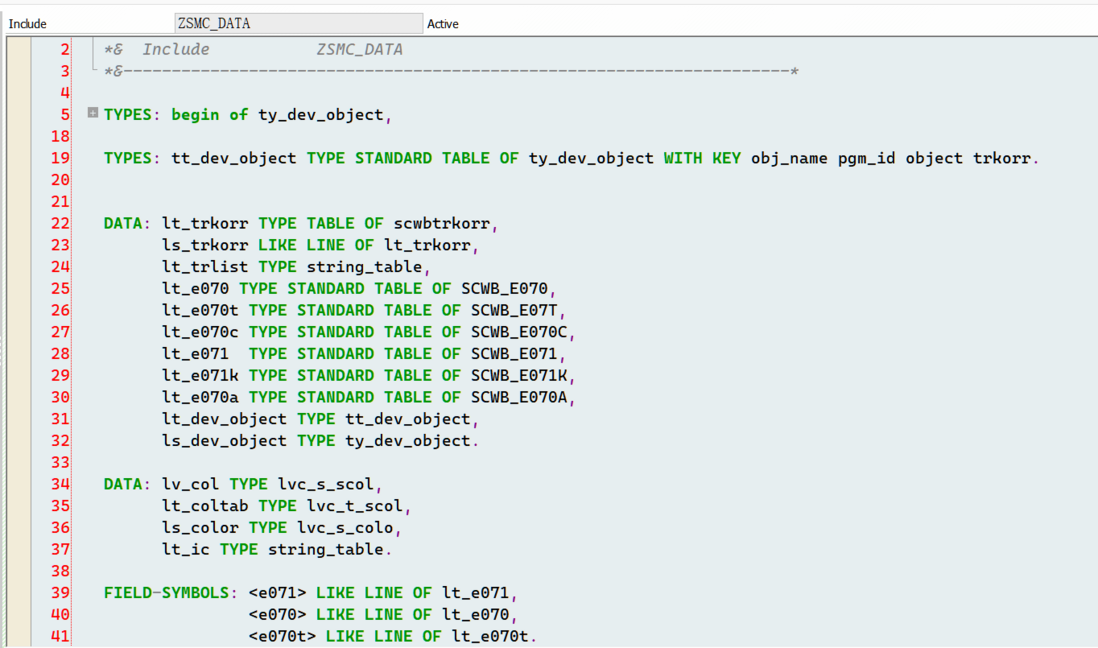This screenshot has width=1098, height=648.
Task: Click SCWB_E070C type on line 27
Action: click(x=519, y=332)
